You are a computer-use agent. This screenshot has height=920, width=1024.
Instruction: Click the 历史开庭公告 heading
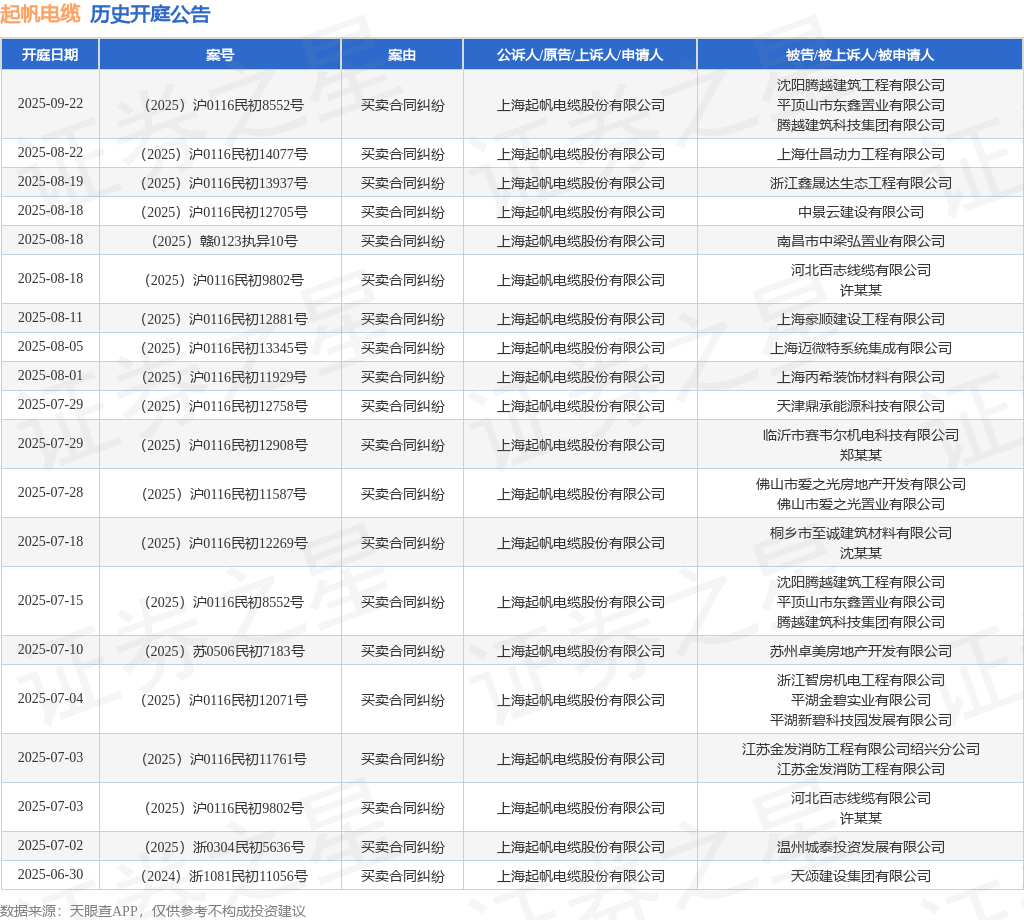(150, 14)
